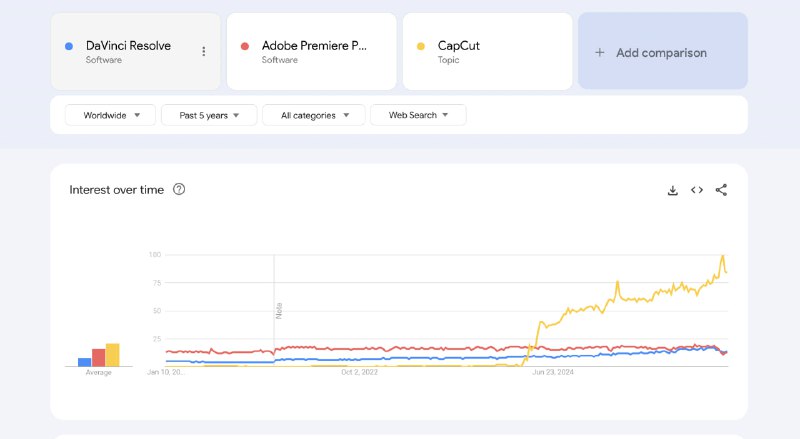The image size is (800, 439).
Task: Open the Interest over time help icon
Action: click(179, 189)
